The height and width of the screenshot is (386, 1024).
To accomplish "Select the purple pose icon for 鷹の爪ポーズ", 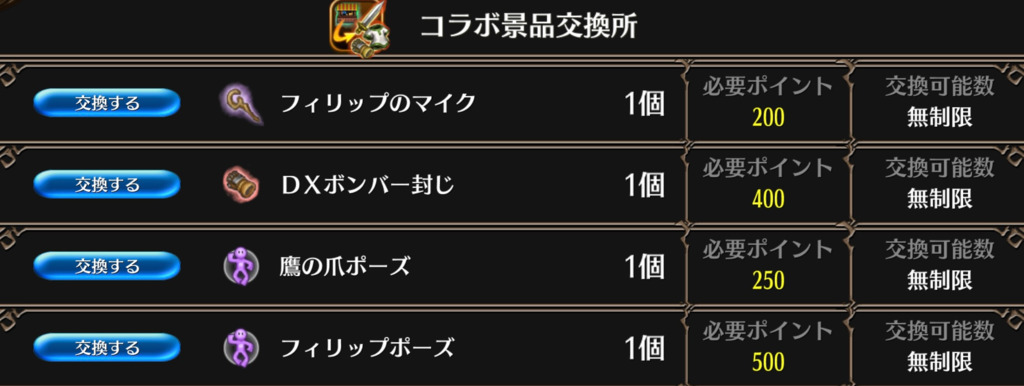I will click(241, 266).
